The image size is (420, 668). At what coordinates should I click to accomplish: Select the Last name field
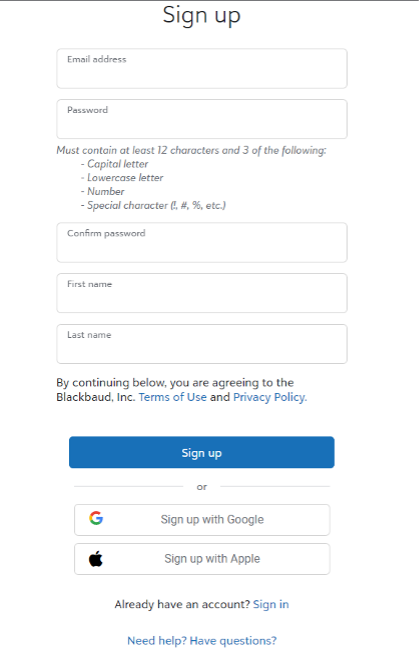[202, 344]
